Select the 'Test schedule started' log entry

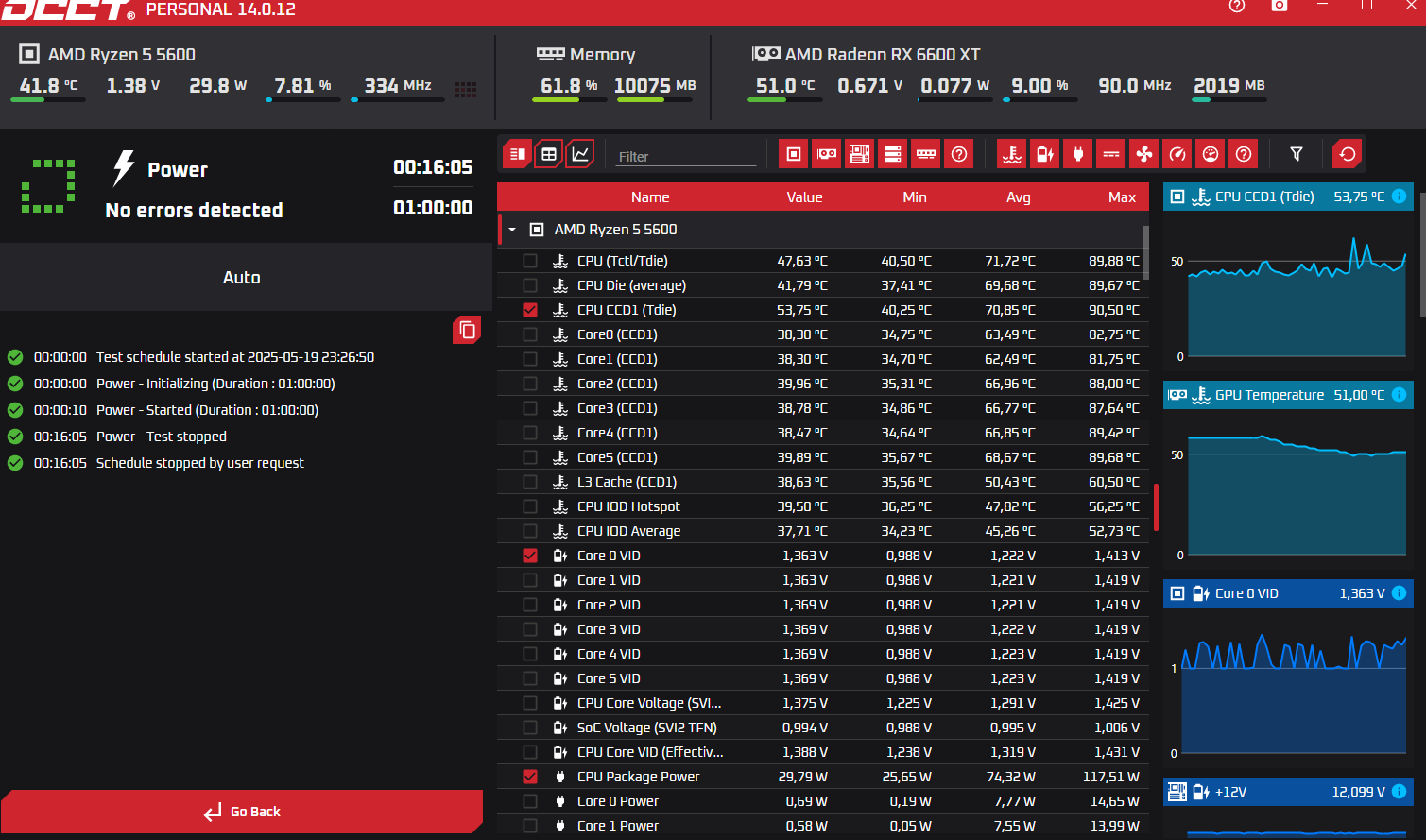pos(235,357)
